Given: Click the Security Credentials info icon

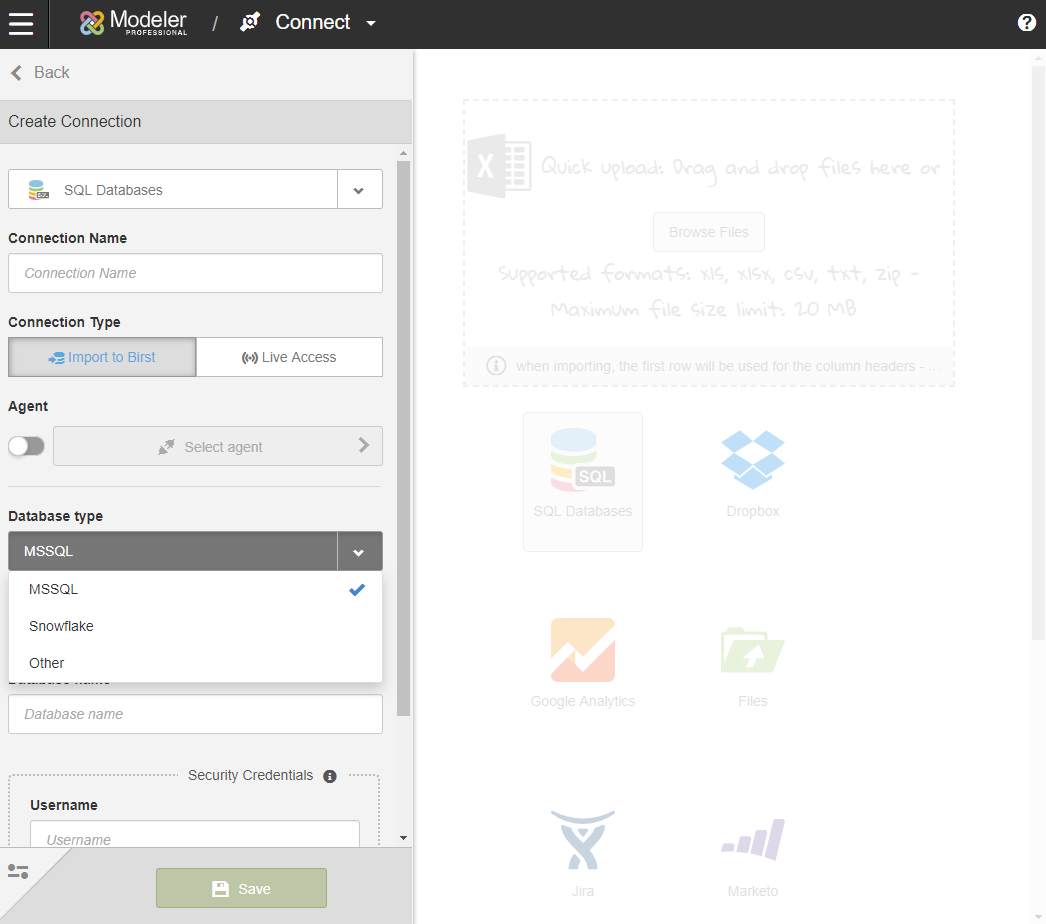Looking at the screenshot, I should point(330,776).
